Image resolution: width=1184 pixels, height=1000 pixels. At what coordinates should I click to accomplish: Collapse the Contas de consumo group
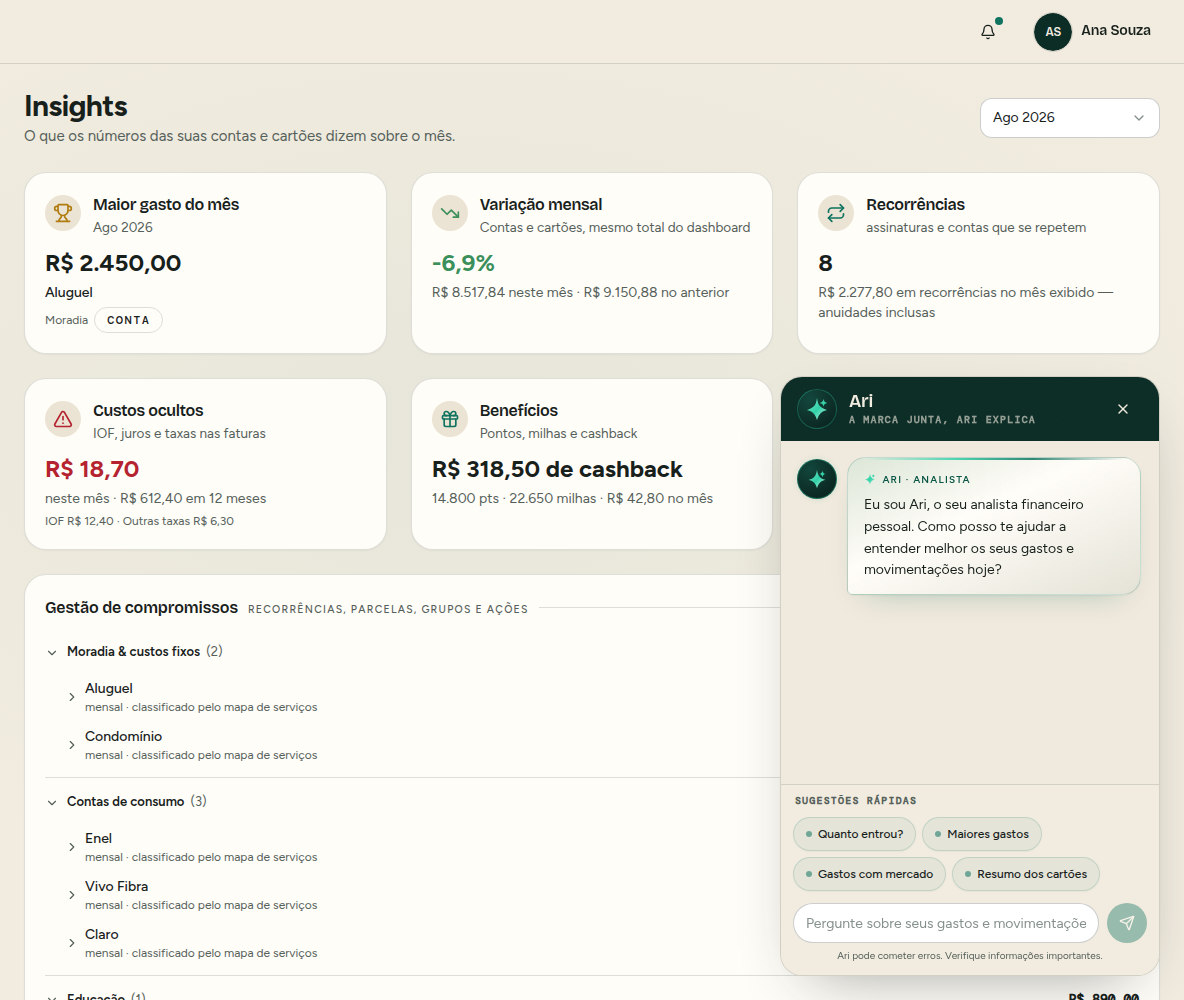(52, 802)
